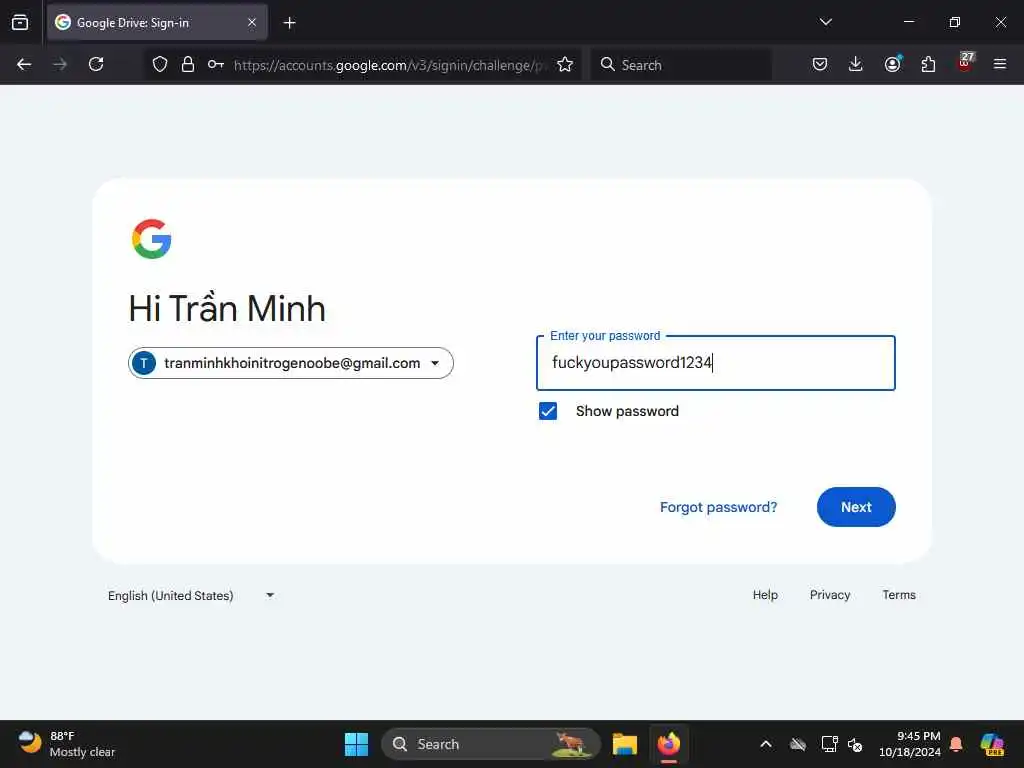1024x768 pixels.
Task: Reload the current page
Action: point(96,64)
